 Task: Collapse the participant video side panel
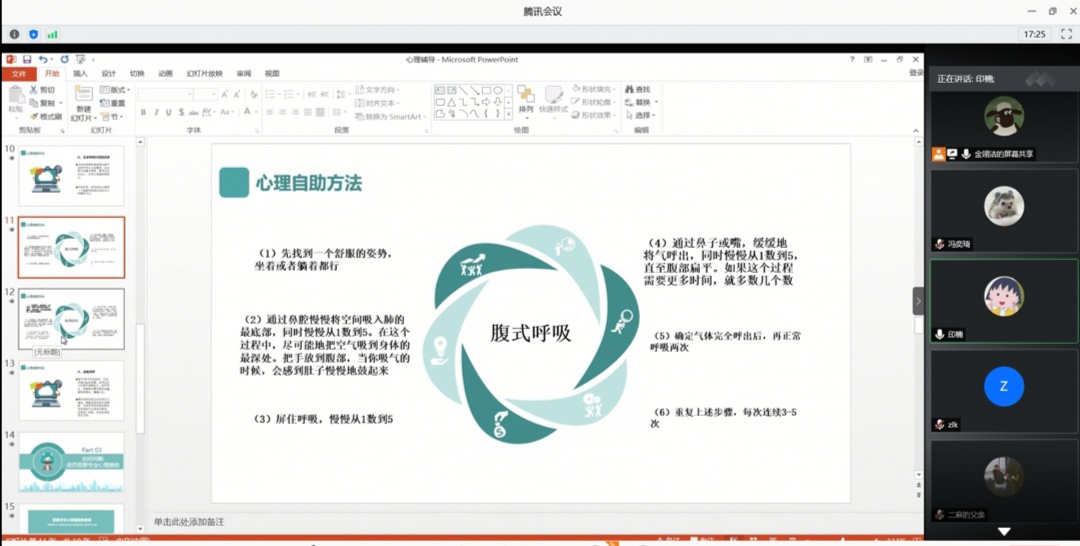click(918, 301)
